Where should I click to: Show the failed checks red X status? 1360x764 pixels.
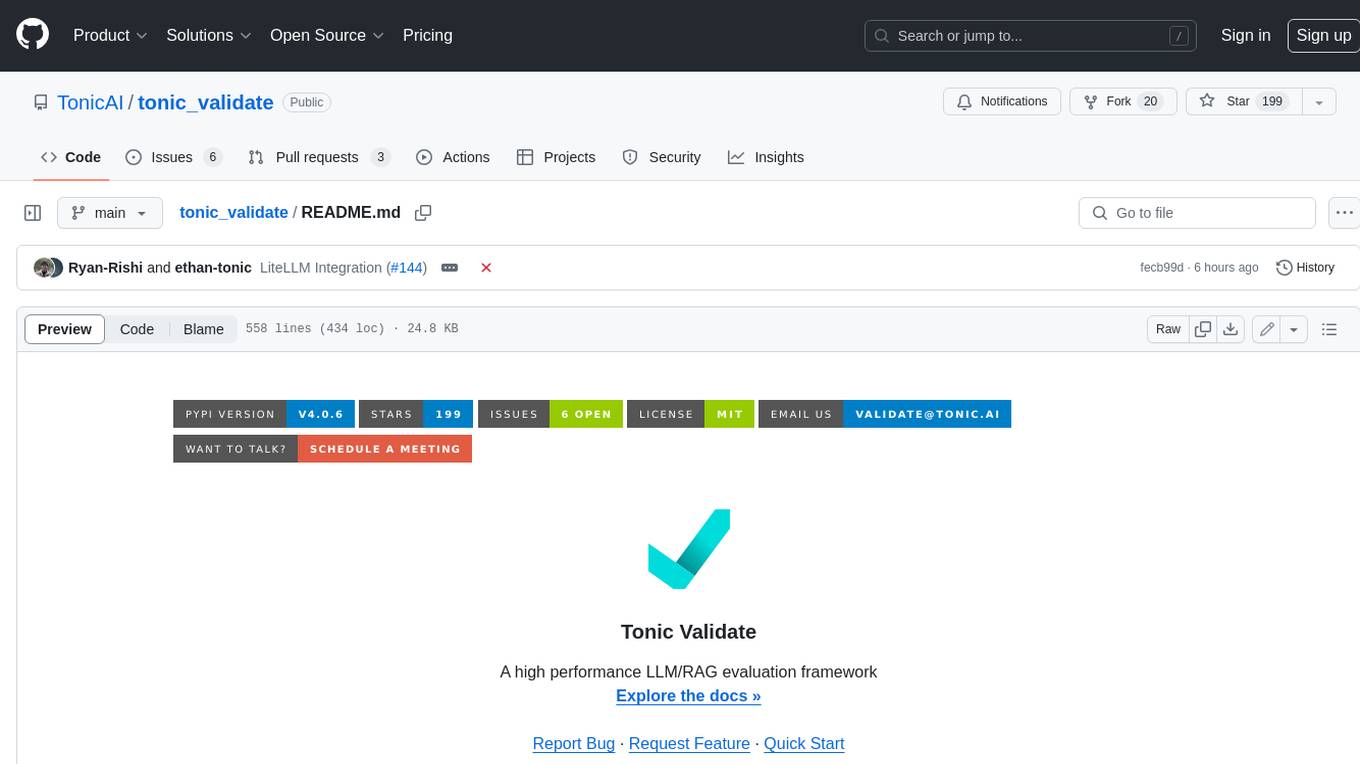(486, 268)
